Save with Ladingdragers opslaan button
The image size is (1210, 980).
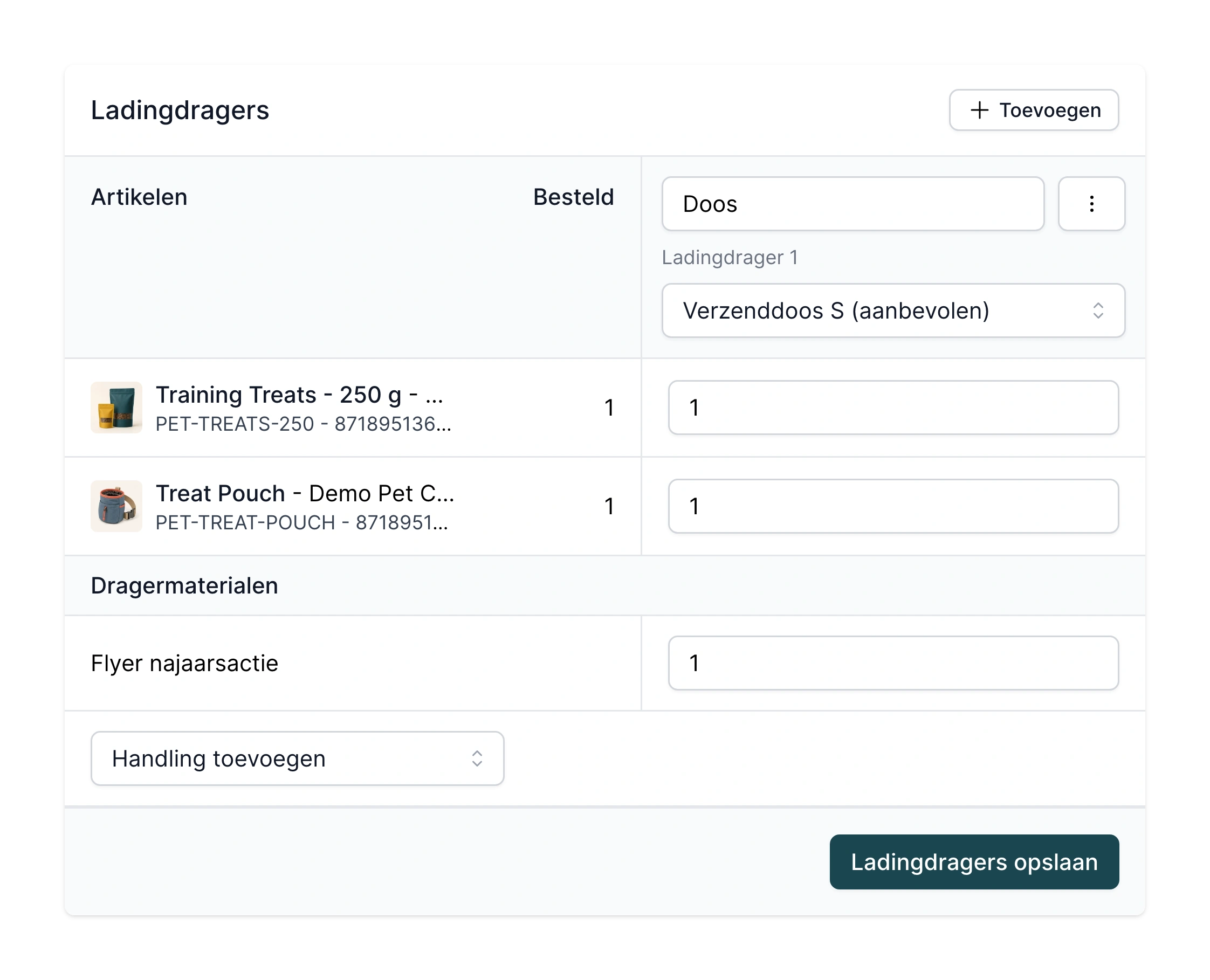pyautogui.click(x=973, y=861)
